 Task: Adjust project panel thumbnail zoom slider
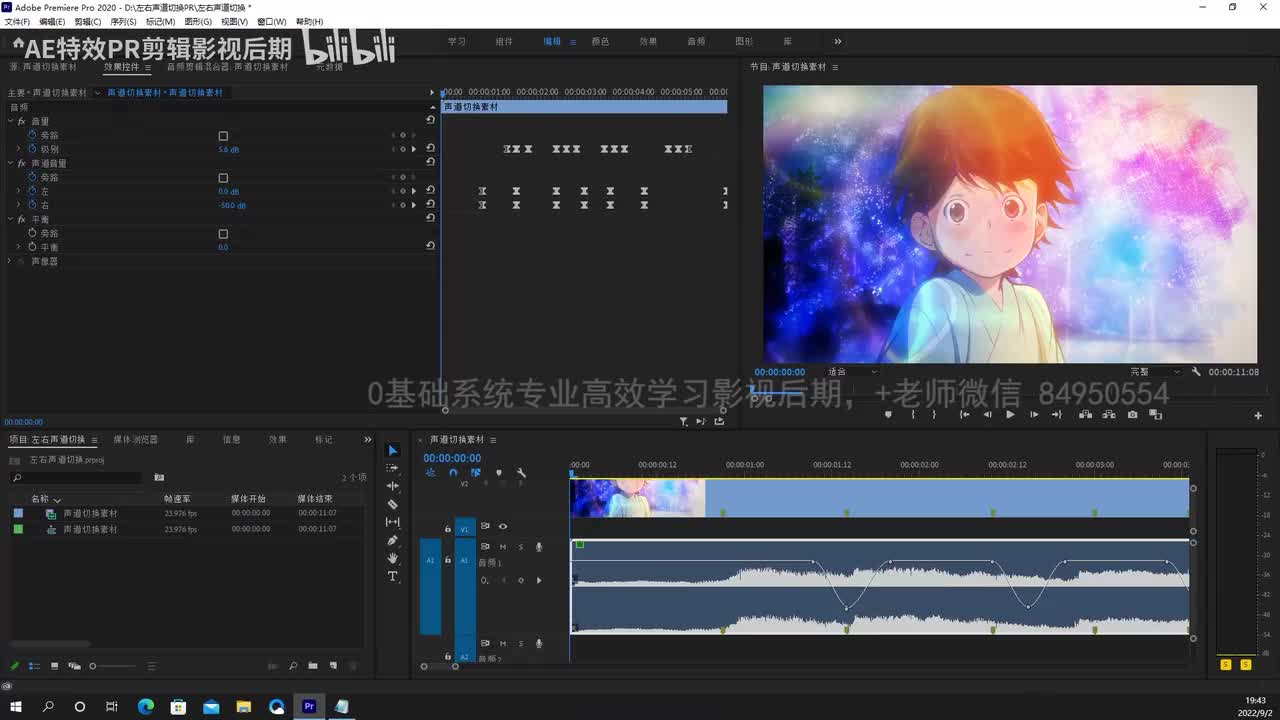pyautogui.click(x=113, y=666)
